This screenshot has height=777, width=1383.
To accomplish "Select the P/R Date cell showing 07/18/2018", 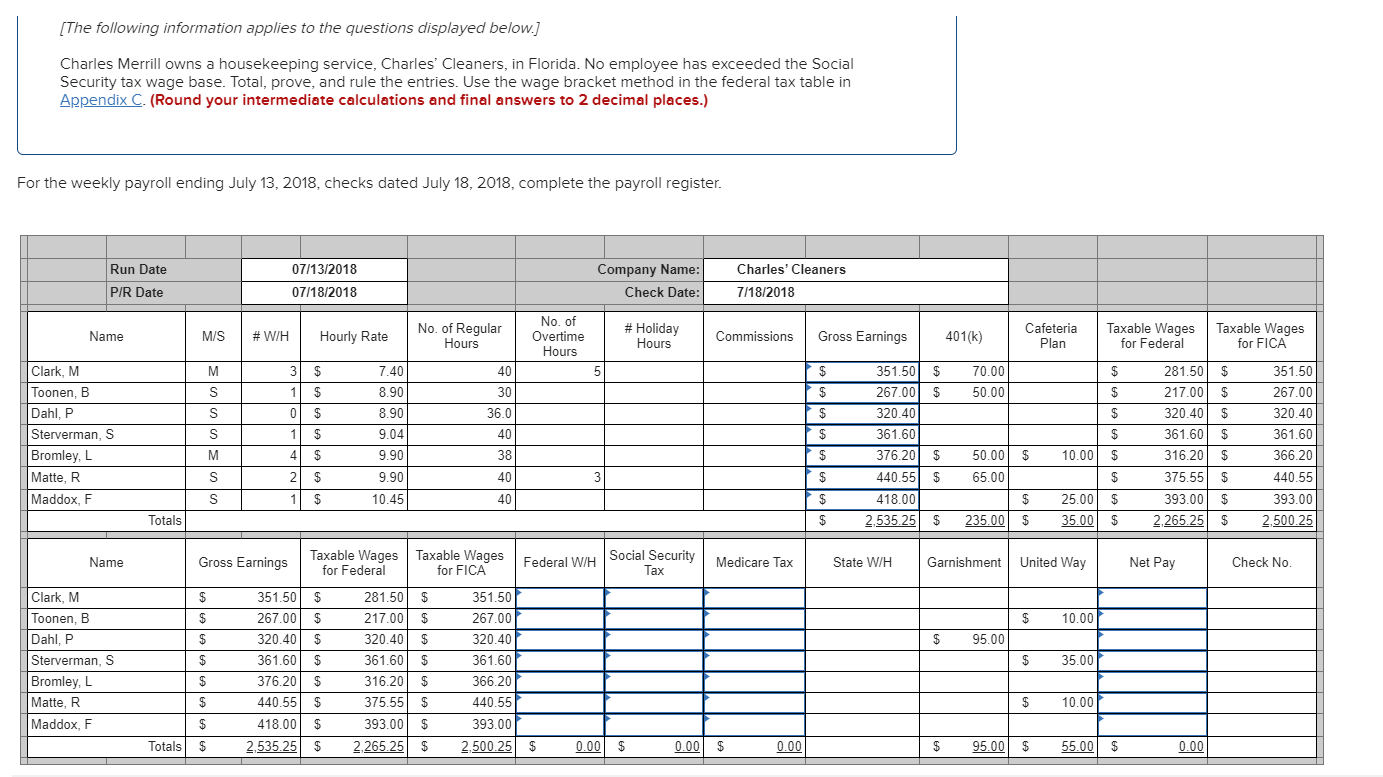I will pos(323,292).
